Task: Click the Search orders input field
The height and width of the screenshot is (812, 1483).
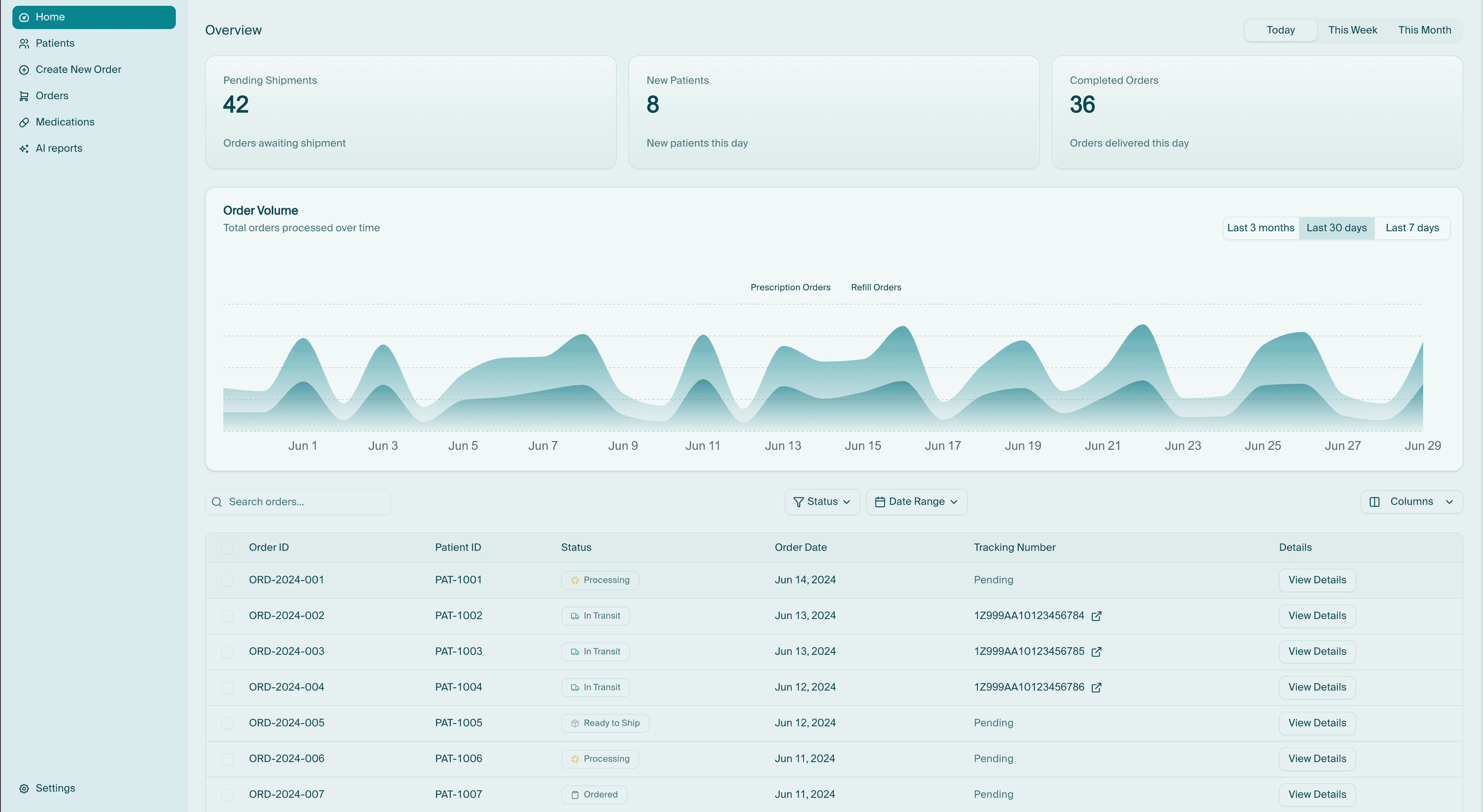Action: coord(298,502)
